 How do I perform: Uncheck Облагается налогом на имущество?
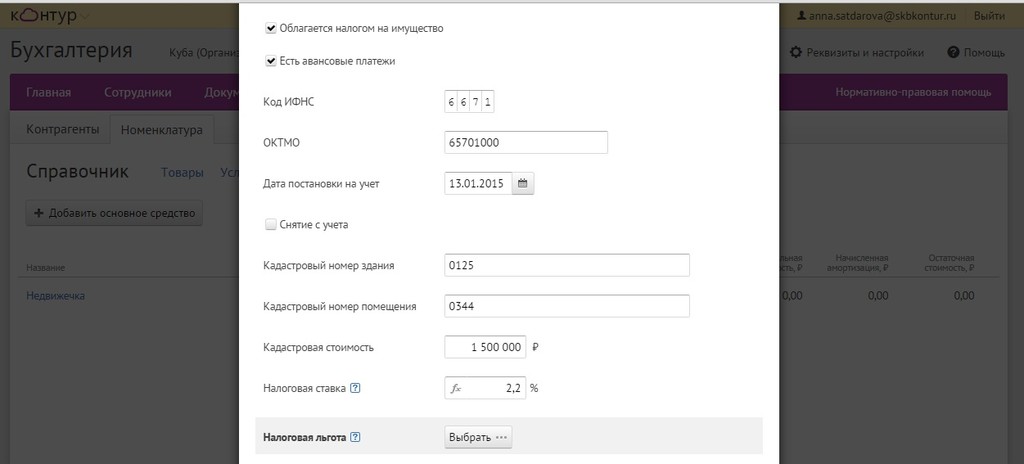tap(270, 29)
